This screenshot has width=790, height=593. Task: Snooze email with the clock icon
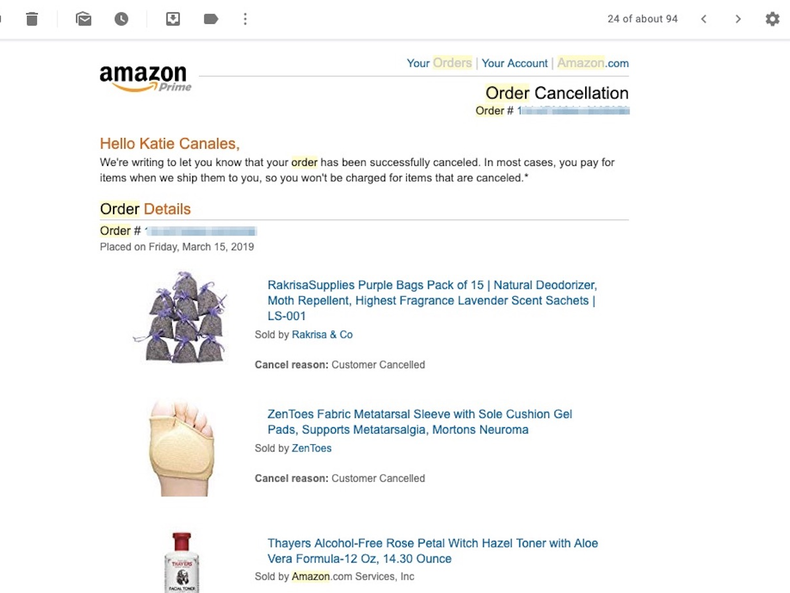pyautogui.click(x=121, y=19)
